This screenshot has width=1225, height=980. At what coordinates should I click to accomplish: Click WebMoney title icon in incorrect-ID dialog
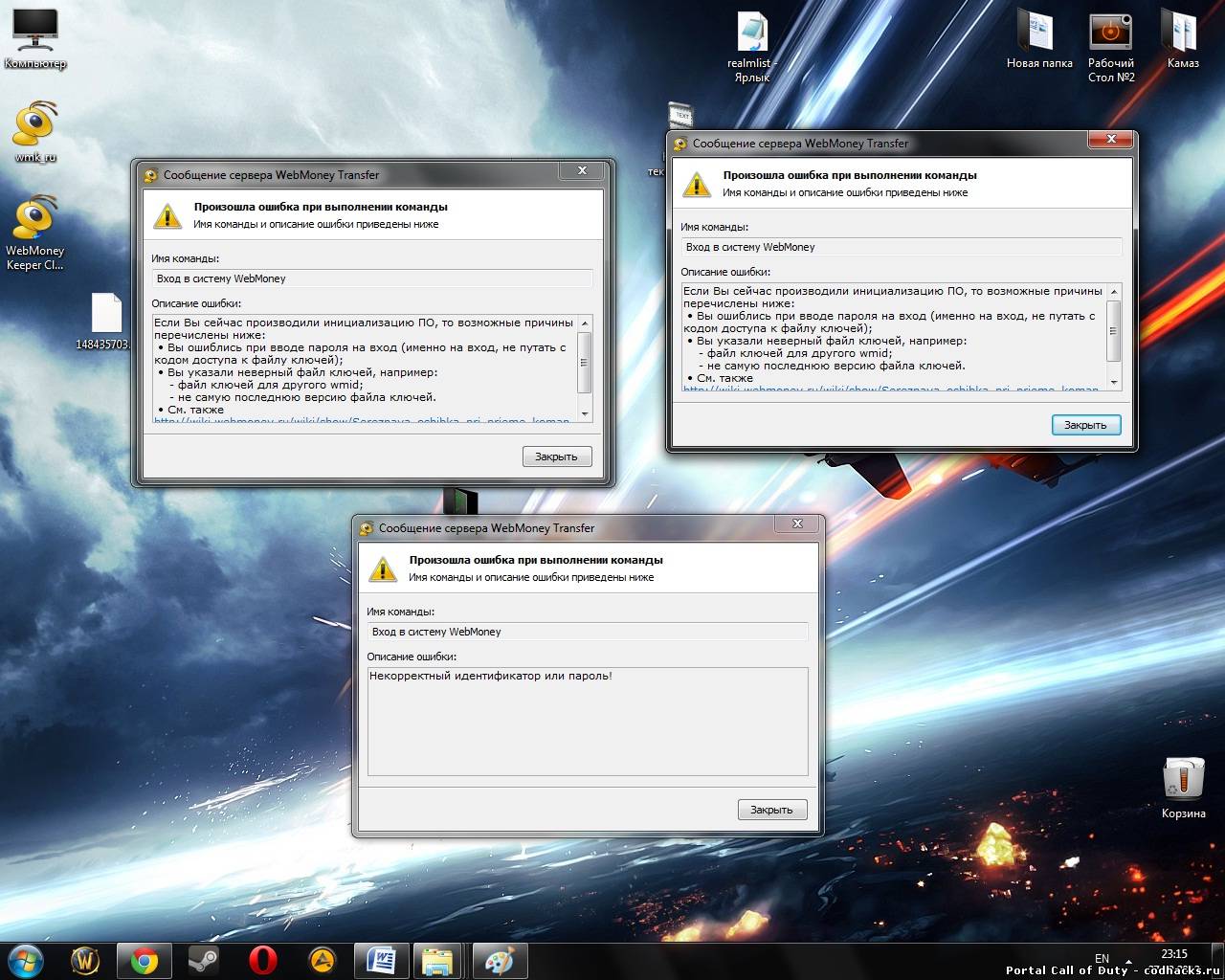[366, 528]
